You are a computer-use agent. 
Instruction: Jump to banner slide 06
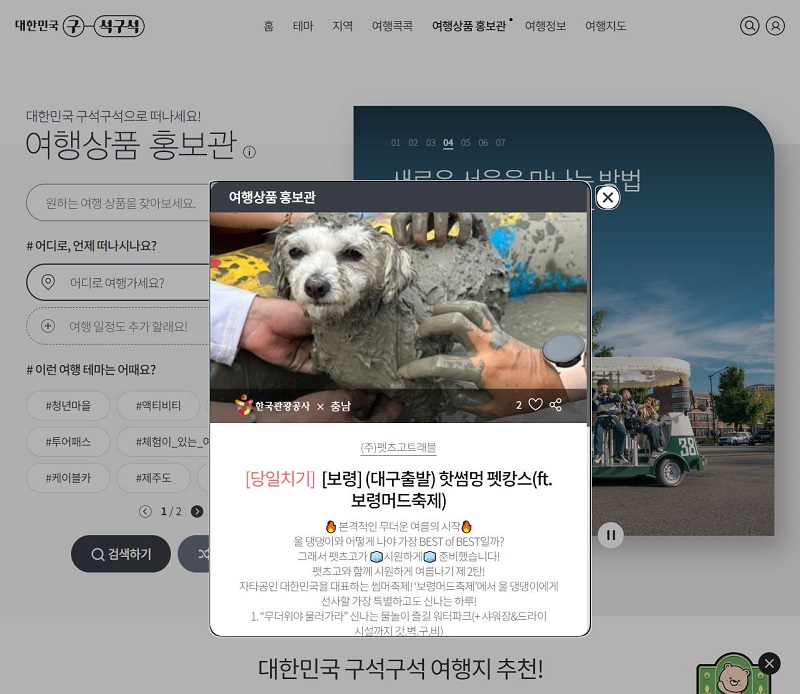[x=483, y=143]
